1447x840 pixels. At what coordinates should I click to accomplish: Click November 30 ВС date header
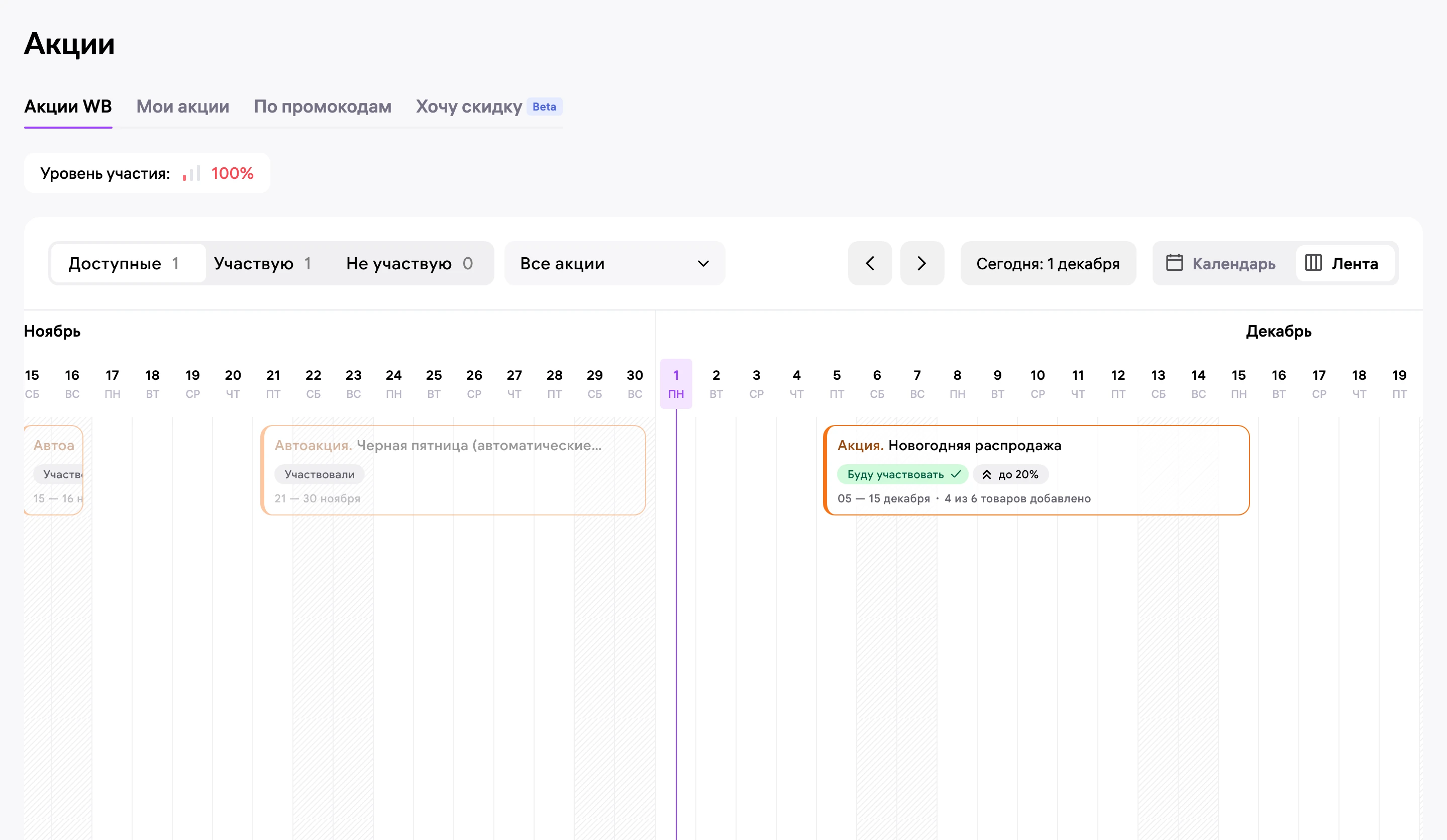point(635,383)
